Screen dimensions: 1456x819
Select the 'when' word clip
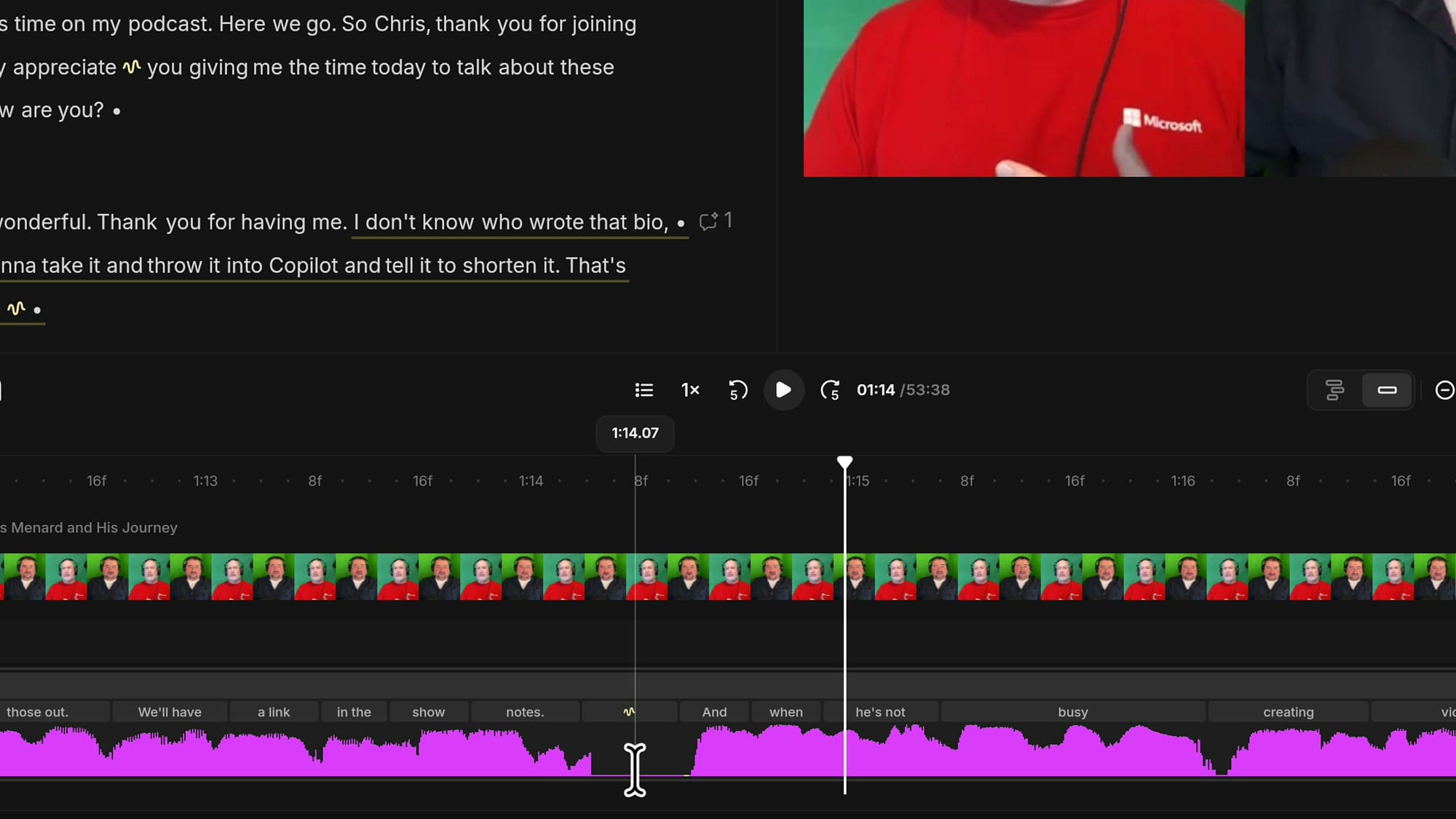786,712
